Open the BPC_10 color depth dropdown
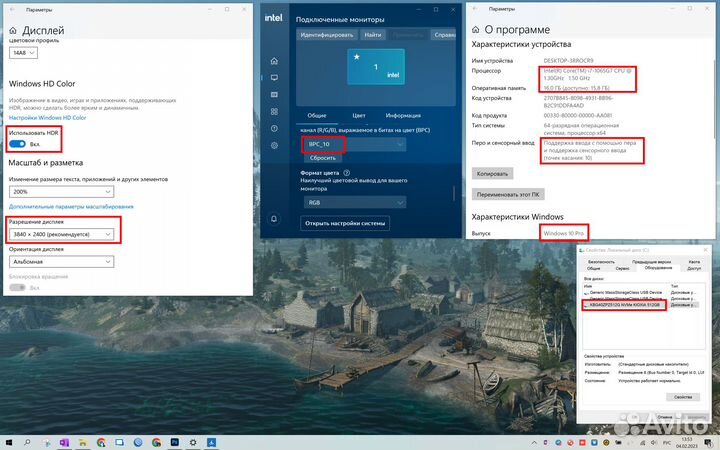The height and width of the screenshot is (450, 720). 355,144
